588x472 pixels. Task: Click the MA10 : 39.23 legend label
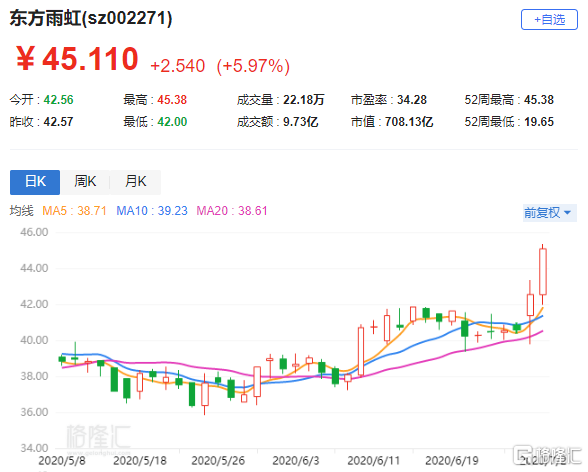[152, 211]
